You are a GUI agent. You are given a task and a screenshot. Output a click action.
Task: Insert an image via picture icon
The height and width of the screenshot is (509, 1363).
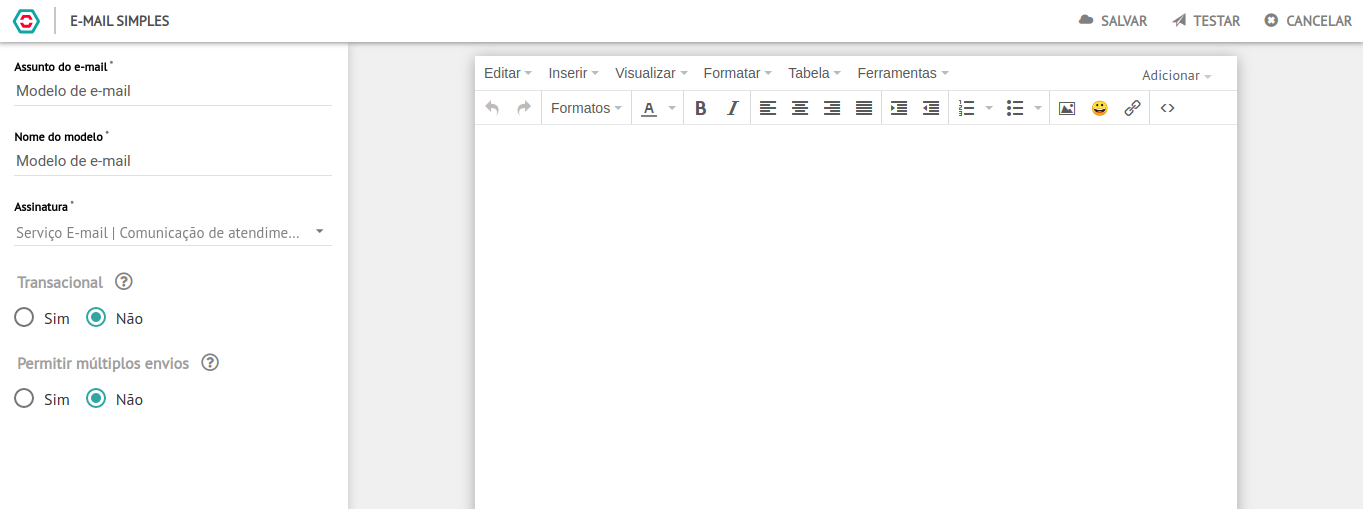1067,108
